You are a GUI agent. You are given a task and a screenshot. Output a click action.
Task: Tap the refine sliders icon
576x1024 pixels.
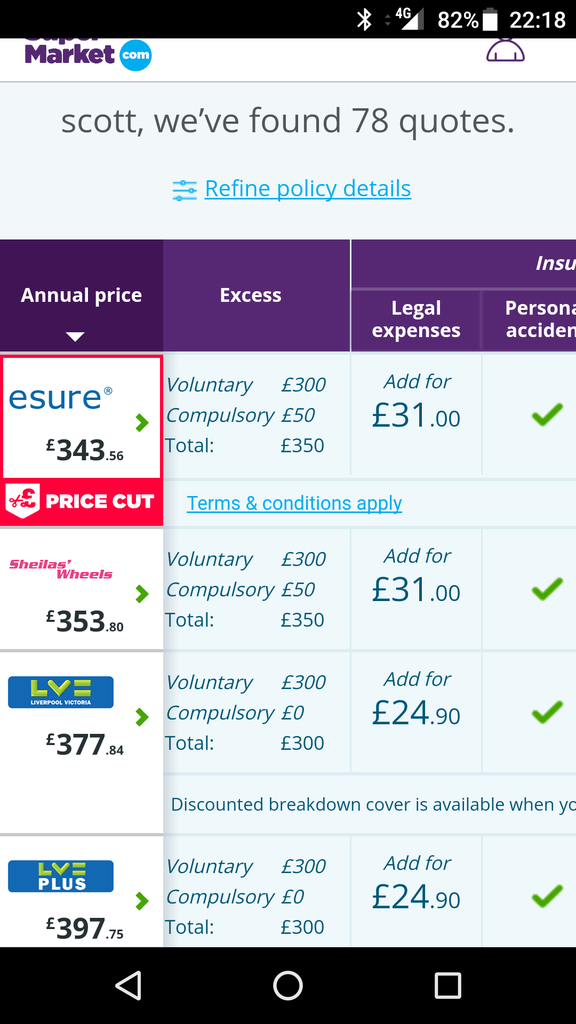pyautogui.click(x=184, y=190)
